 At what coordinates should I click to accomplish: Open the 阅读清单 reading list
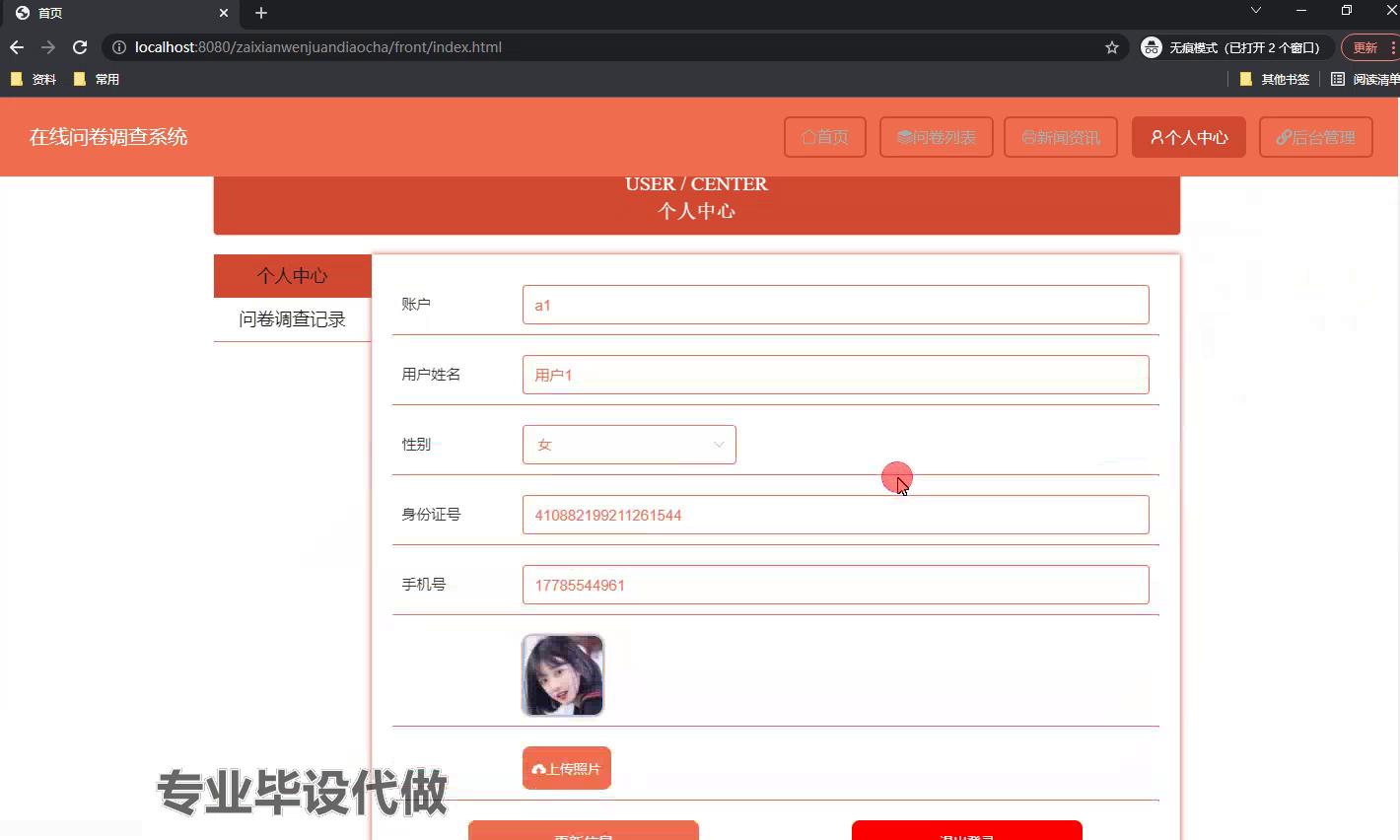click(1365, 79)
